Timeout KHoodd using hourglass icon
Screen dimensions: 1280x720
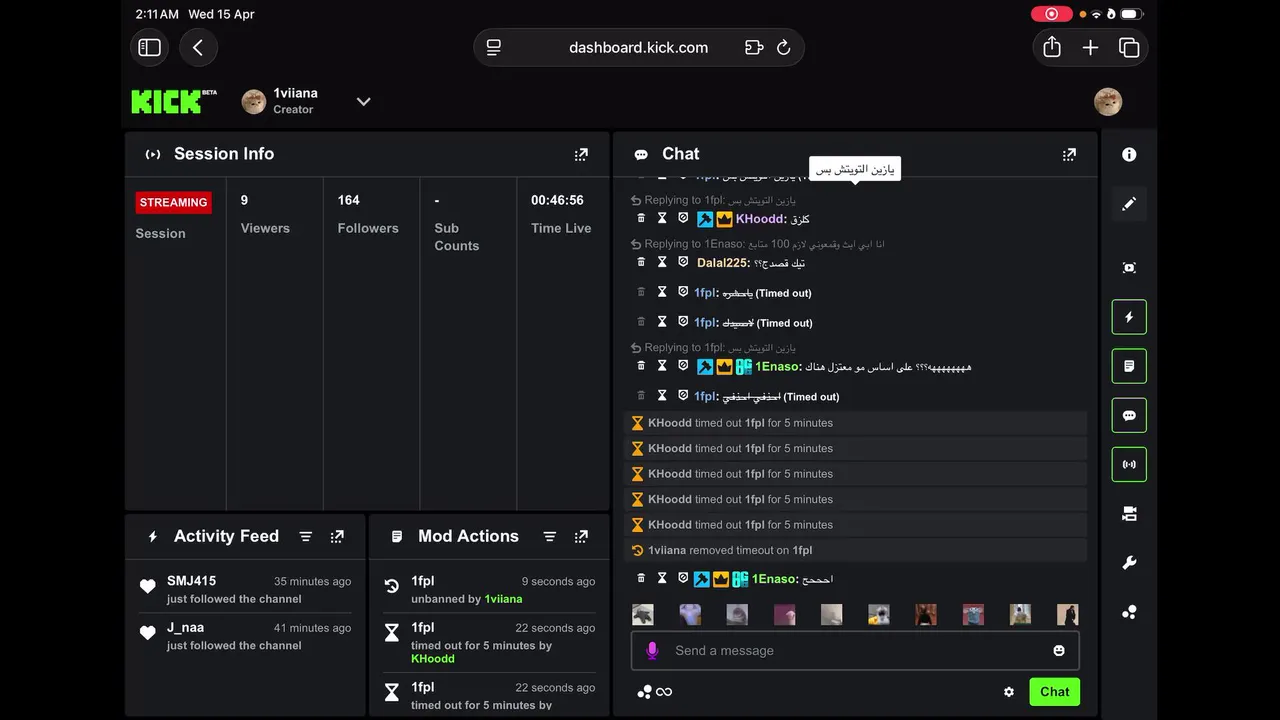pos(662,218)
